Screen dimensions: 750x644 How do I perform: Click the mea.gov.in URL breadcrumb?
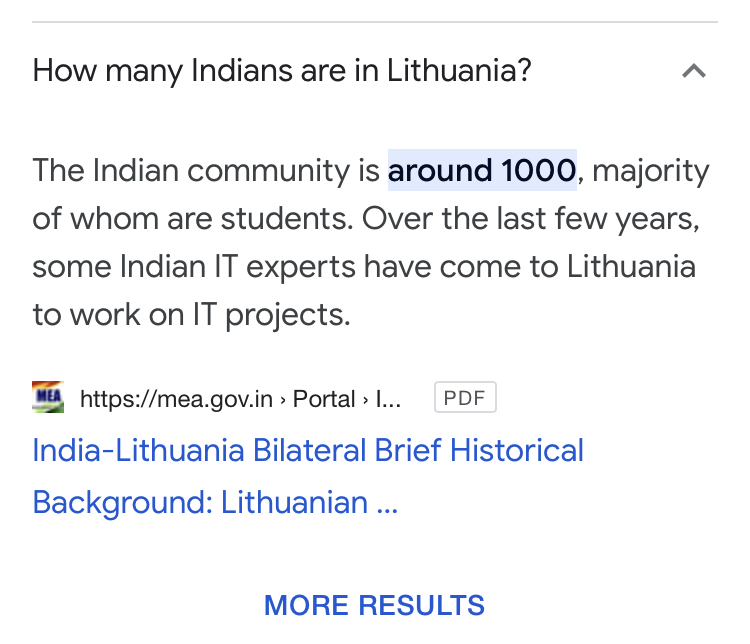pyautogui.click(x=241, y=399)
